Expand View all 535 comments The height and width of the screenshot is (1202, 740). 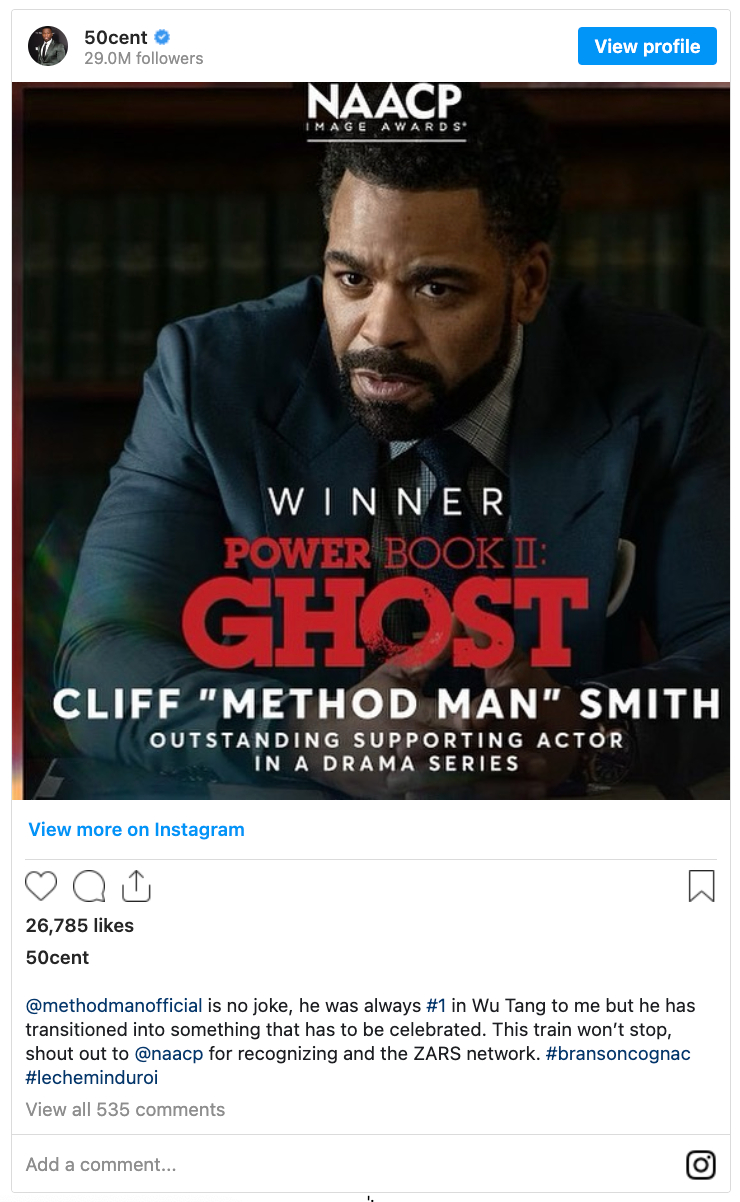125,1109
